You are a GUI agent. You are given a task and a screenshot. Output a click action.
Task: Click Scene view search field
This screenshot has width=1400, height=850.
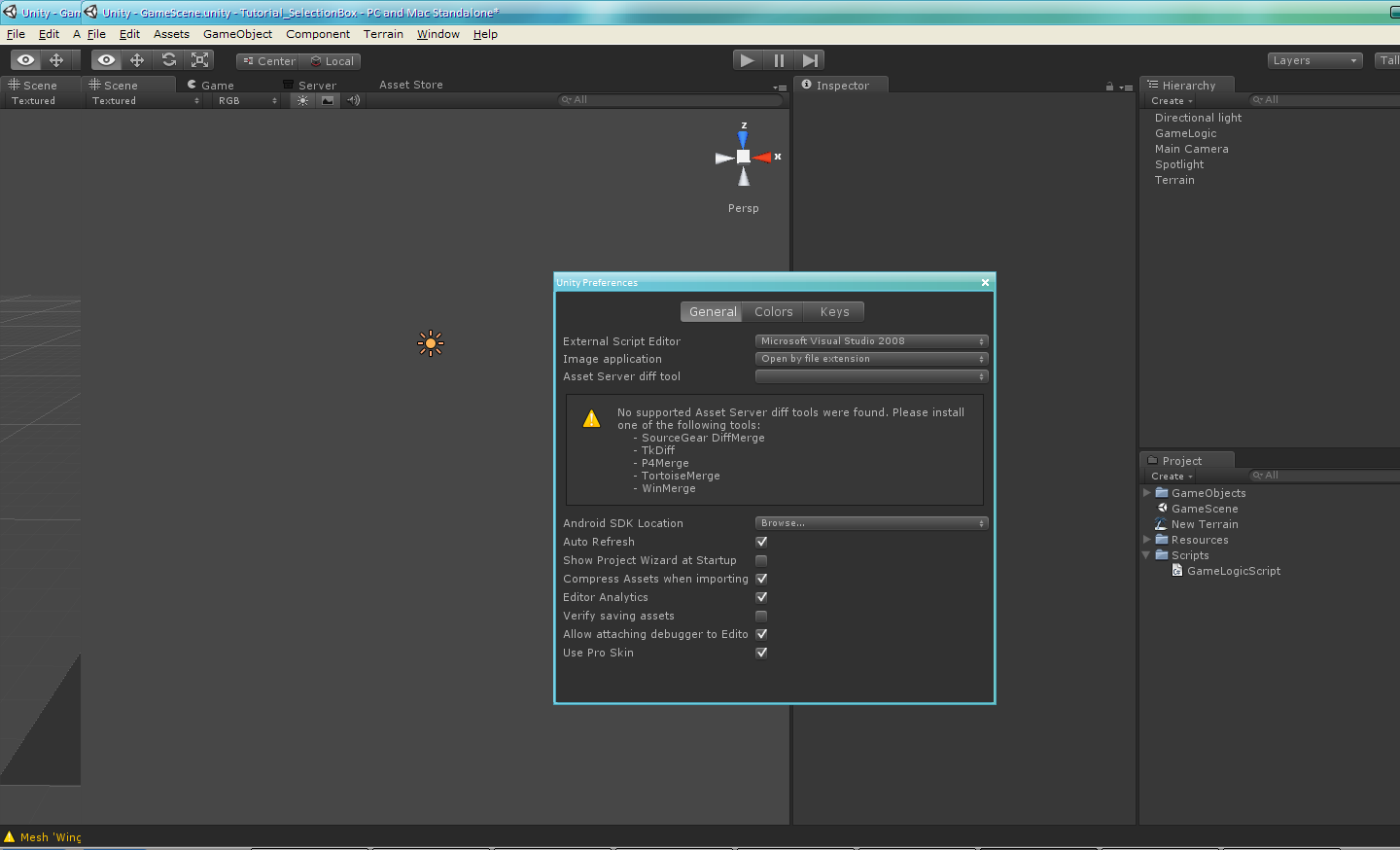tap(670, 100)
